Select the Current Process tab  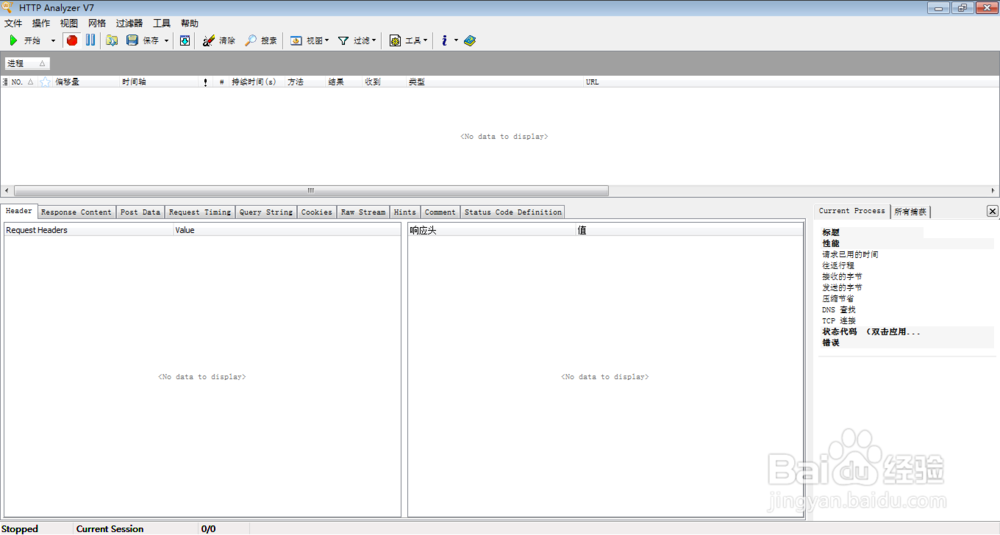pos(852,211)
